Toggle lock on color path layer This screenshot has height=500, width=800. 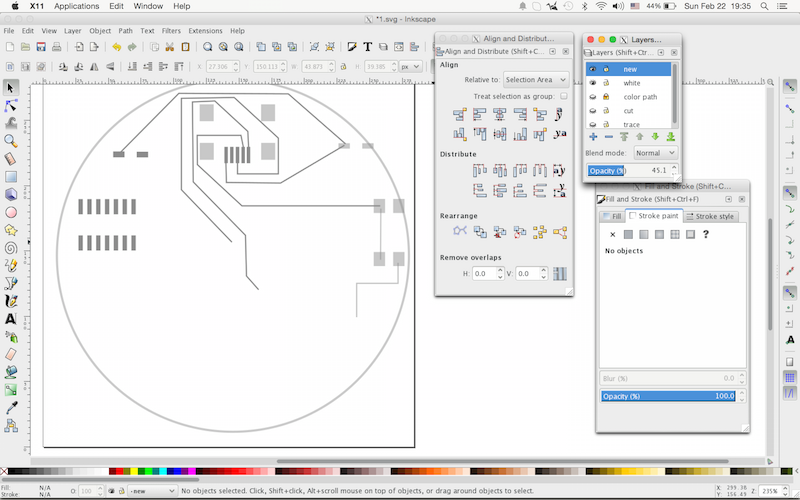point(606,96)
